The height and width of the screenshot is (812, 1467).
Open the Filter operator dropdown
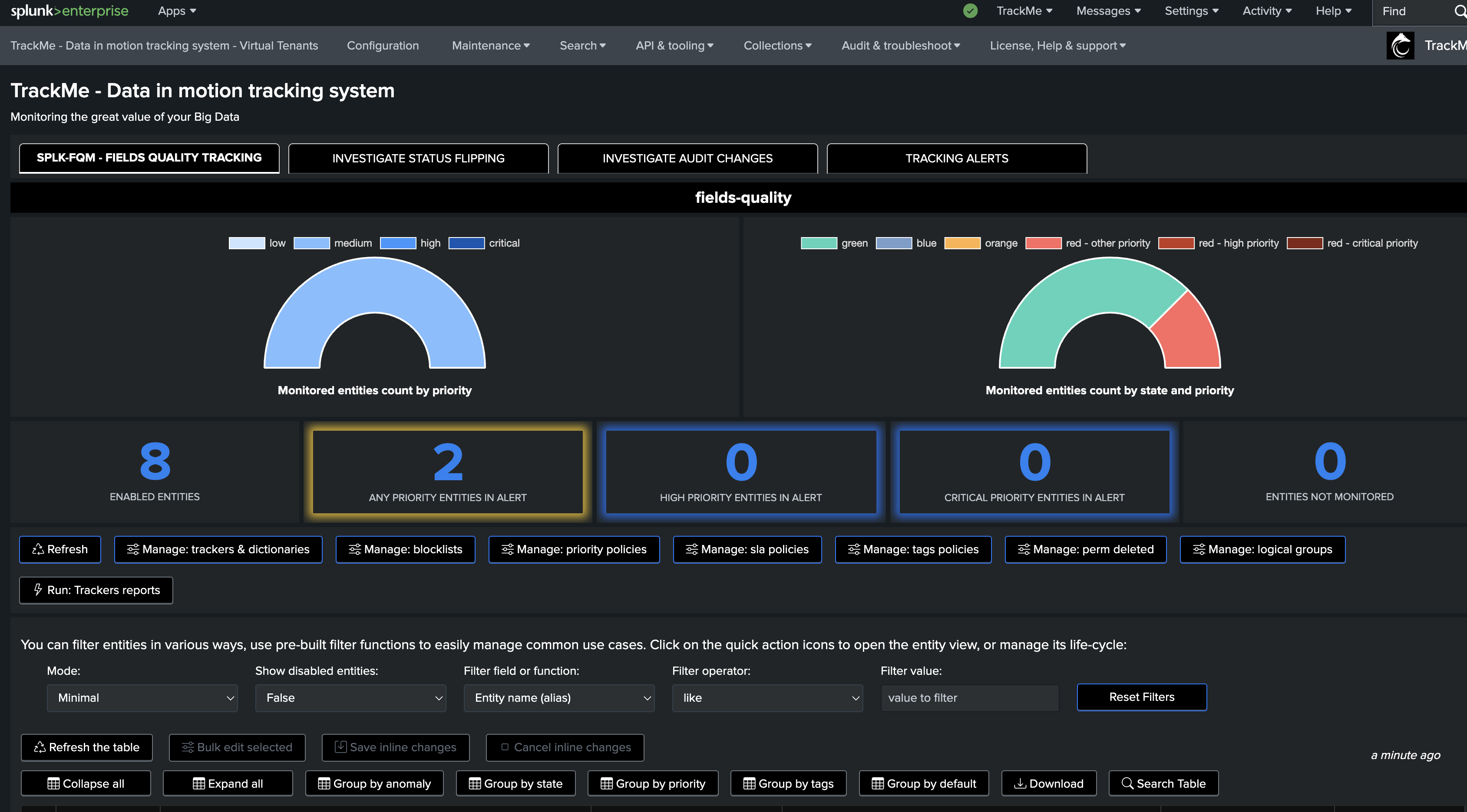[x=768, y=698]
